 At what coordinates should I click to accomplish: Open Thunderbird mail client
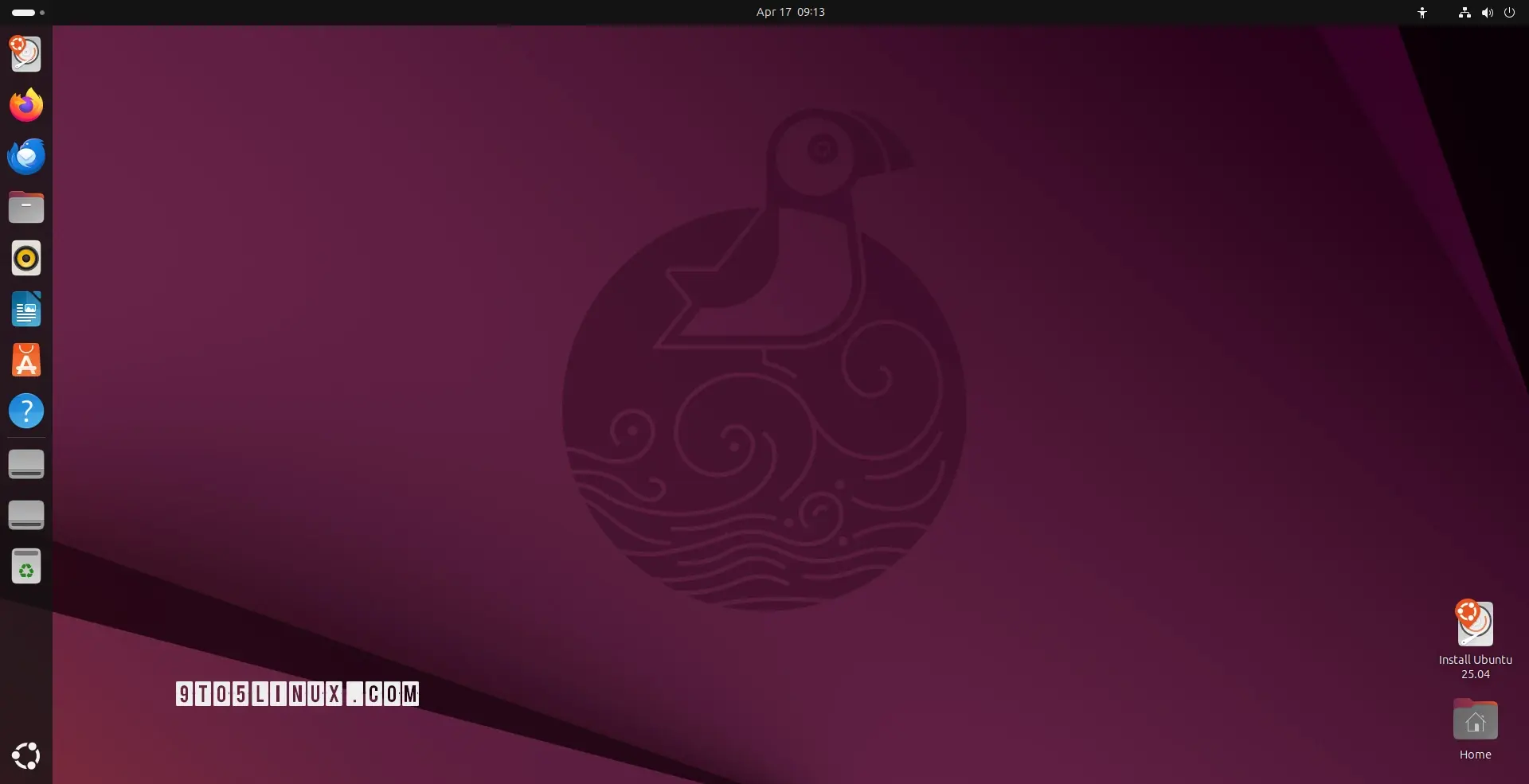coord(26,156)
